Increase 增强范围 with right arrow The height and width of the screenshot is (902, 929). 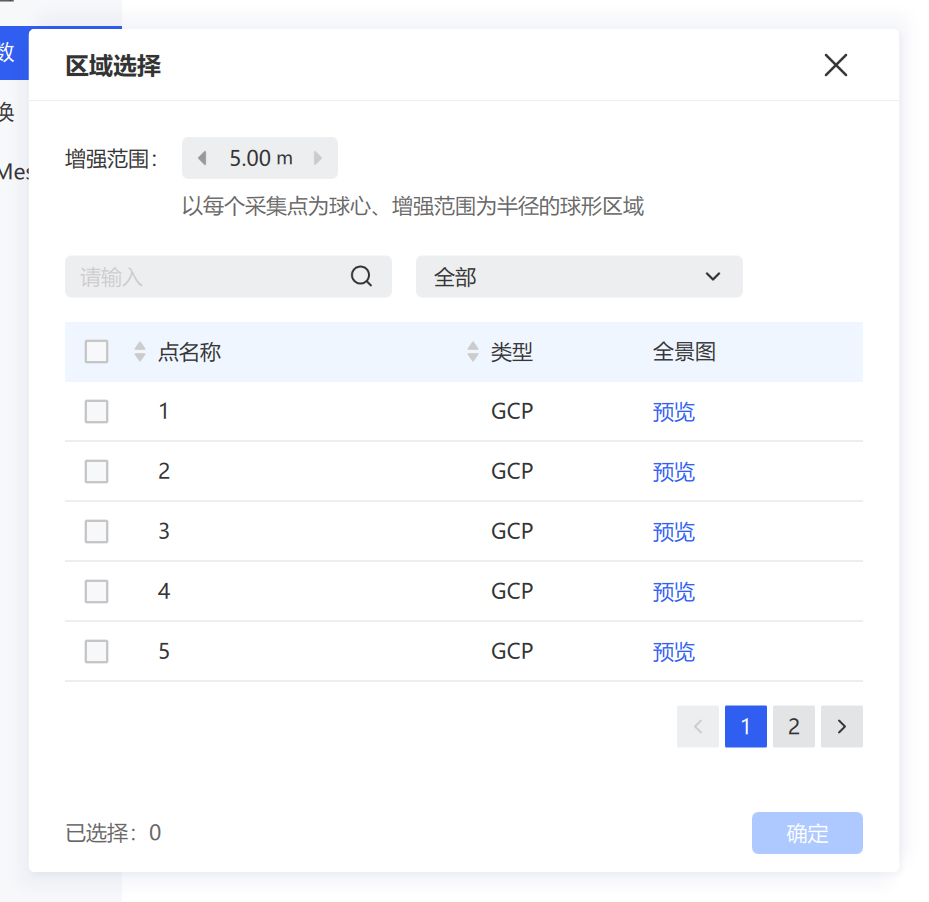tap(318, 158)
